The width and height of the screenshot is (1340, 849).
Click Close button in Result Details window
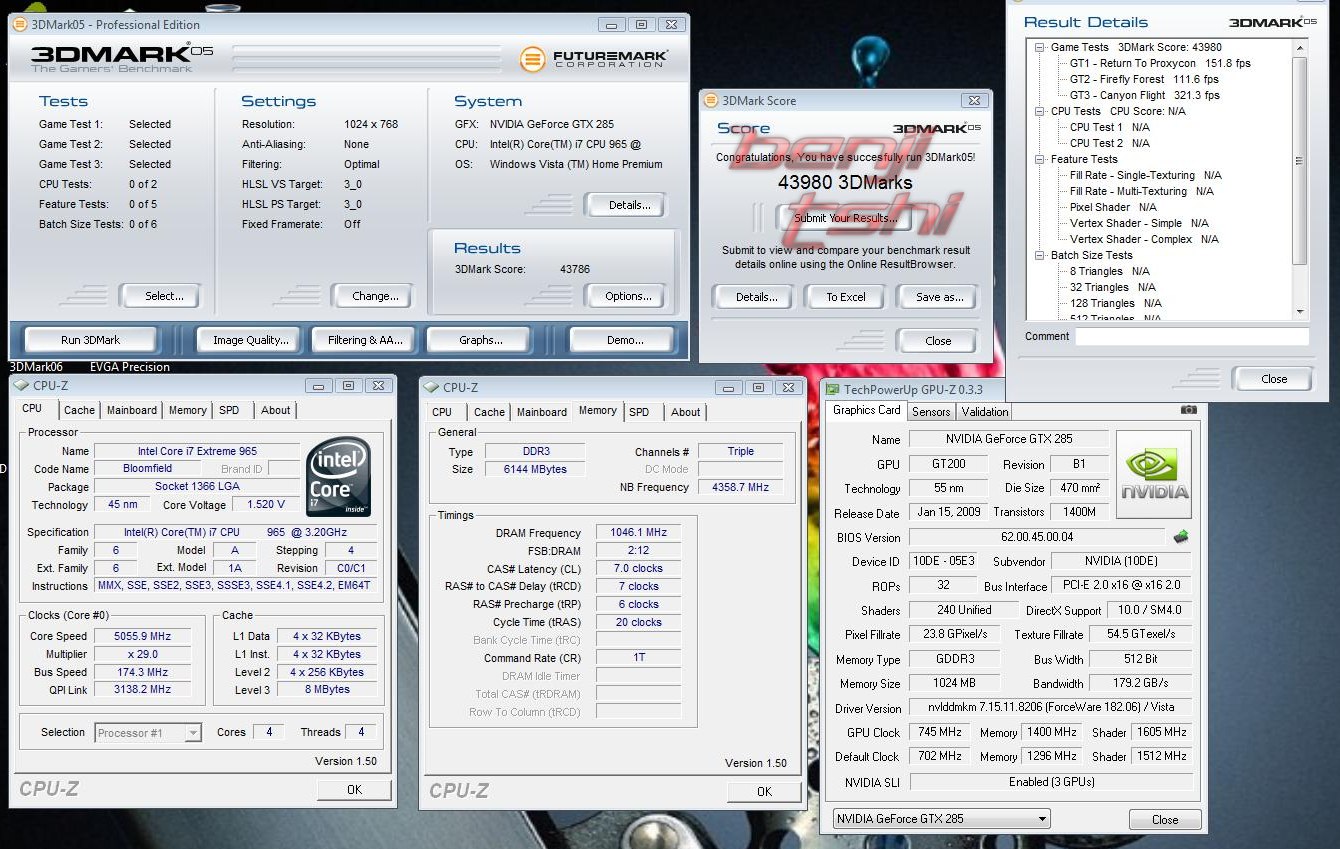[1274, 379]
